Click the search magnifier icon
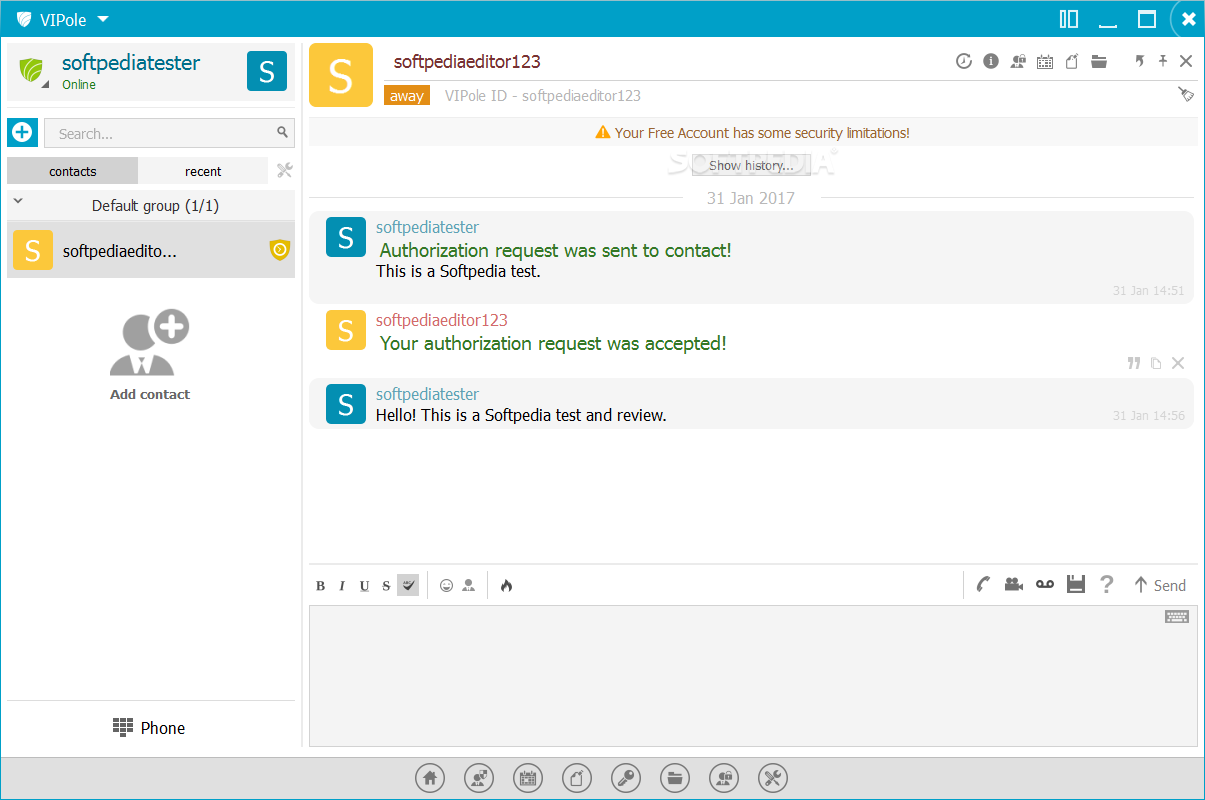The width and height of the screenshot is (1205, 800). tap(283, 132)
